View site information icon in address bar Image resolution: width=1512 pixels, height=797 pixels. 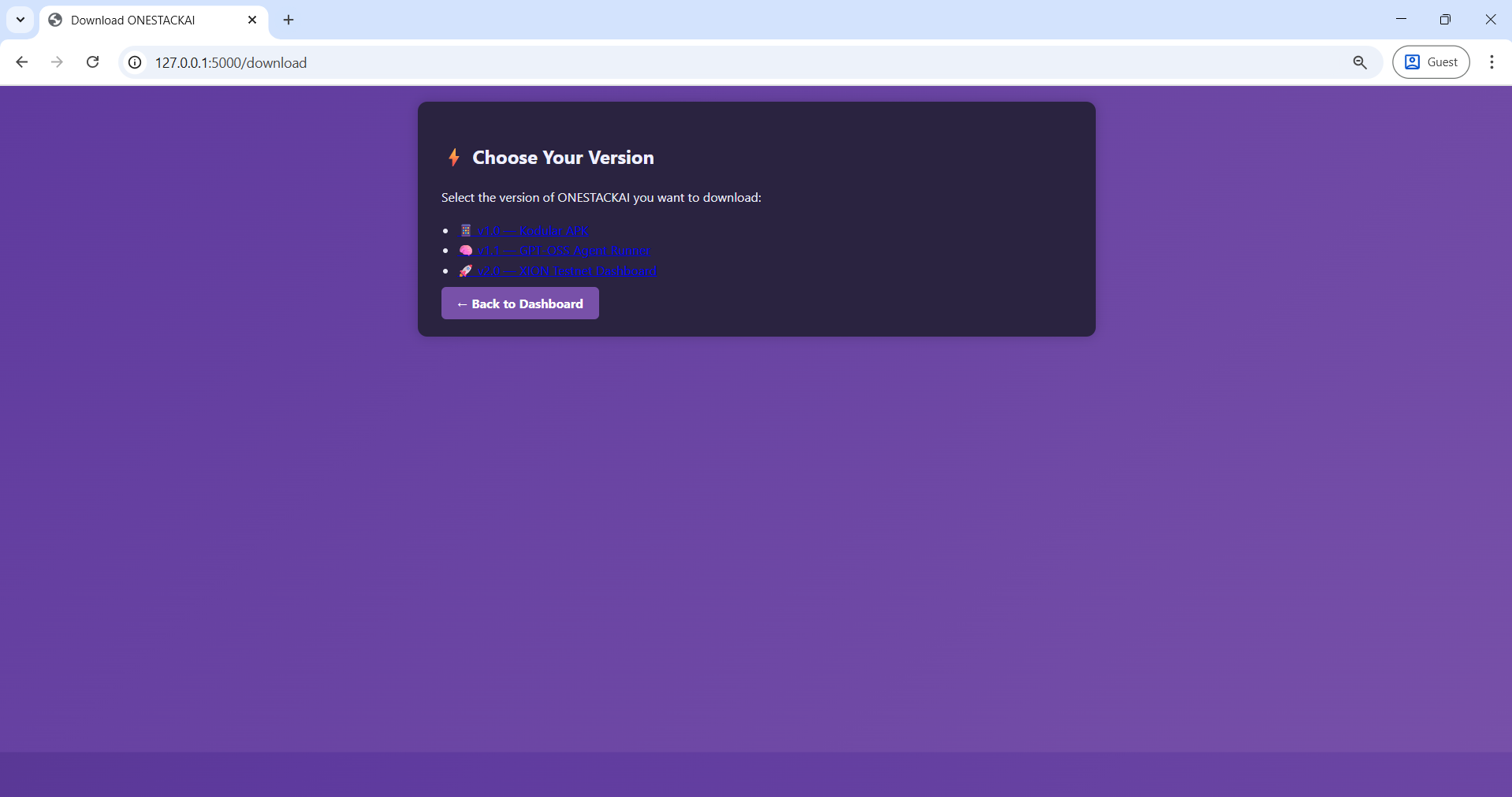[136, 62]
